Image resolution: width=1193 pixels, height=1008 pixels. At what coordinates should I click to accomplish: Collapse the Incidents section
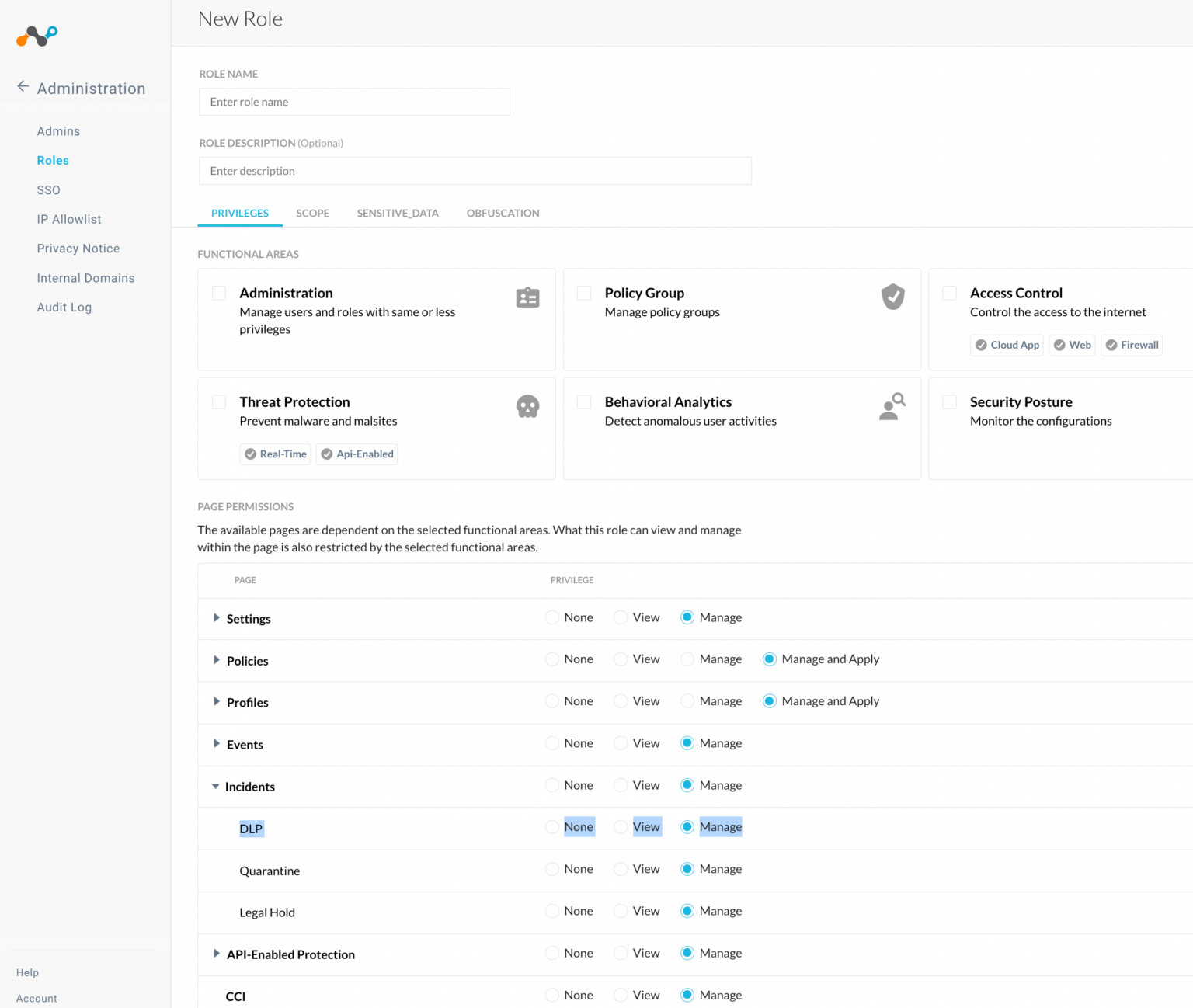215,786
